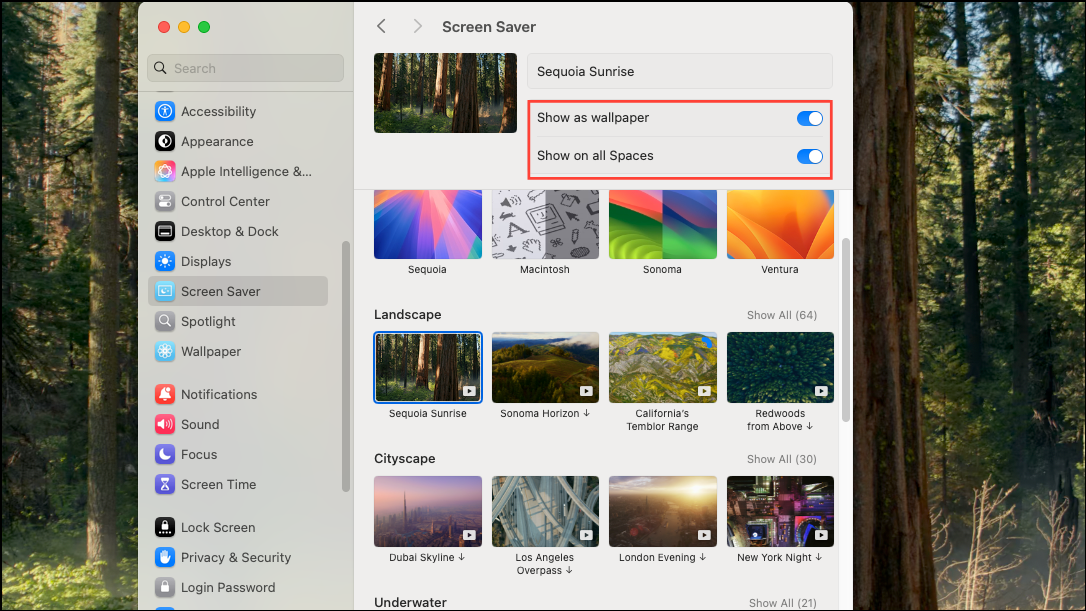Screen dimensions: 1086x611
Task: Click the Privacy & Security hand icon
Action: (165, 557)
